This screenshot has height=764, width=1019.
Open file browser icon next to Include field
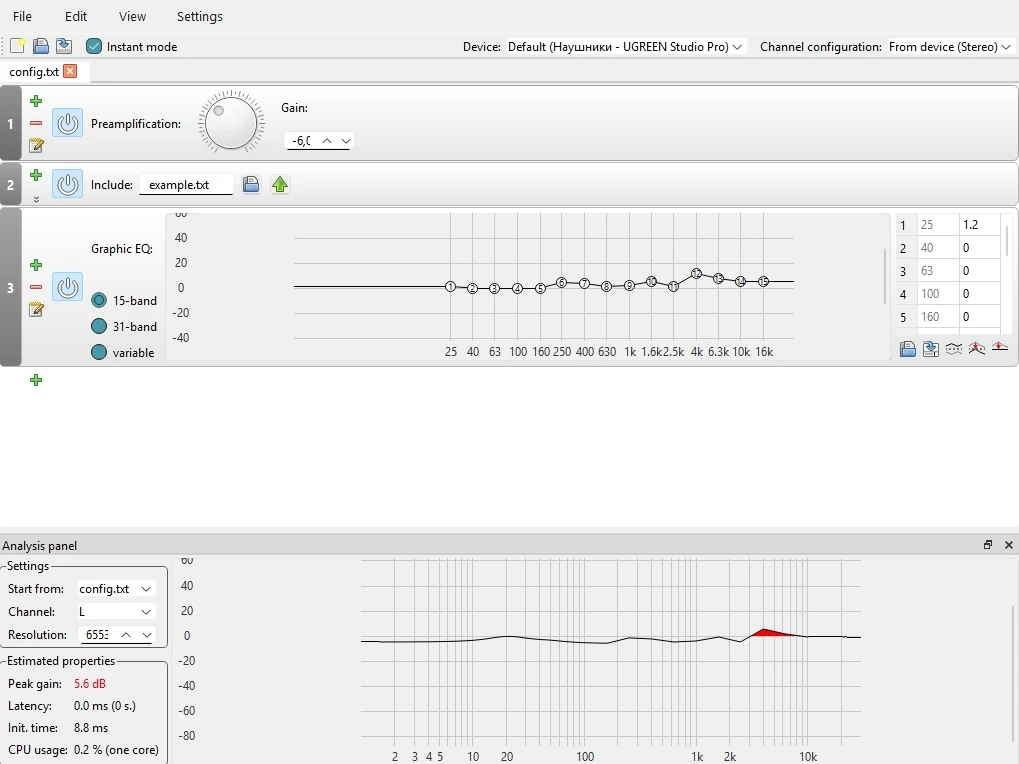(x=252, y=185)
